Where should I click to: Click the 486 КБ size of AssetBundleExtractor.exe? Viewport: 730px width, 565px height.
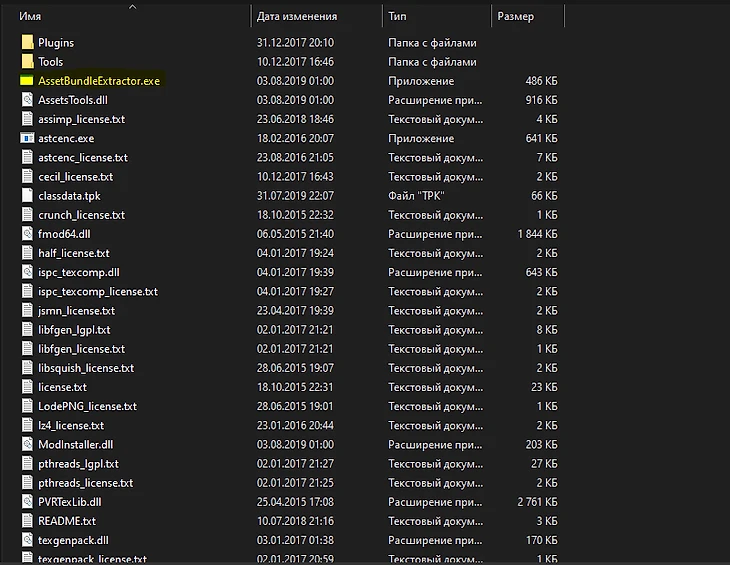pyautogui.click(x=541, y=81)
